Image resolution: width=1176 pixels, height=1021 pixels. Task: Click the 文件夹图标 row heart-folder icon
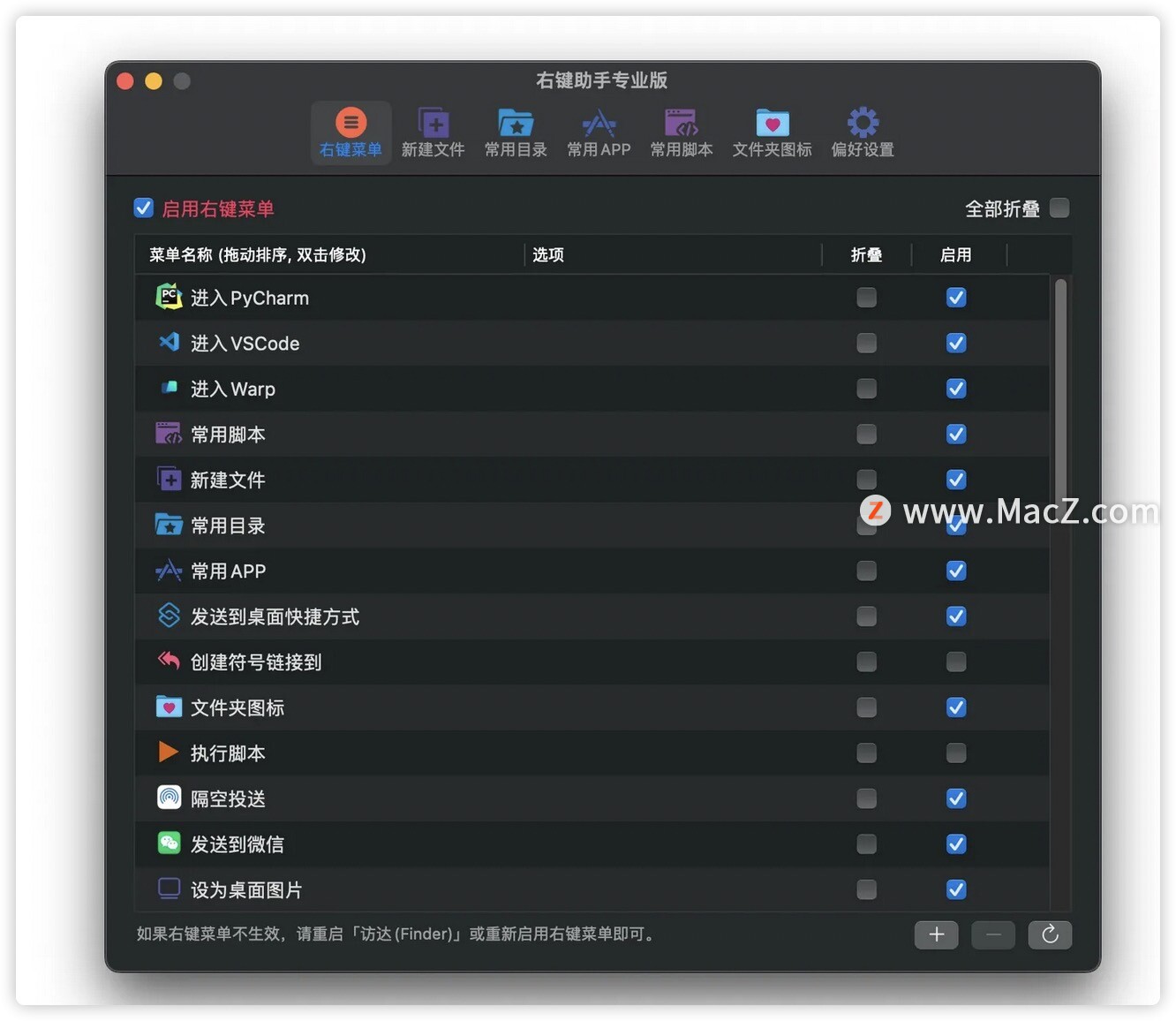(169, 707)
